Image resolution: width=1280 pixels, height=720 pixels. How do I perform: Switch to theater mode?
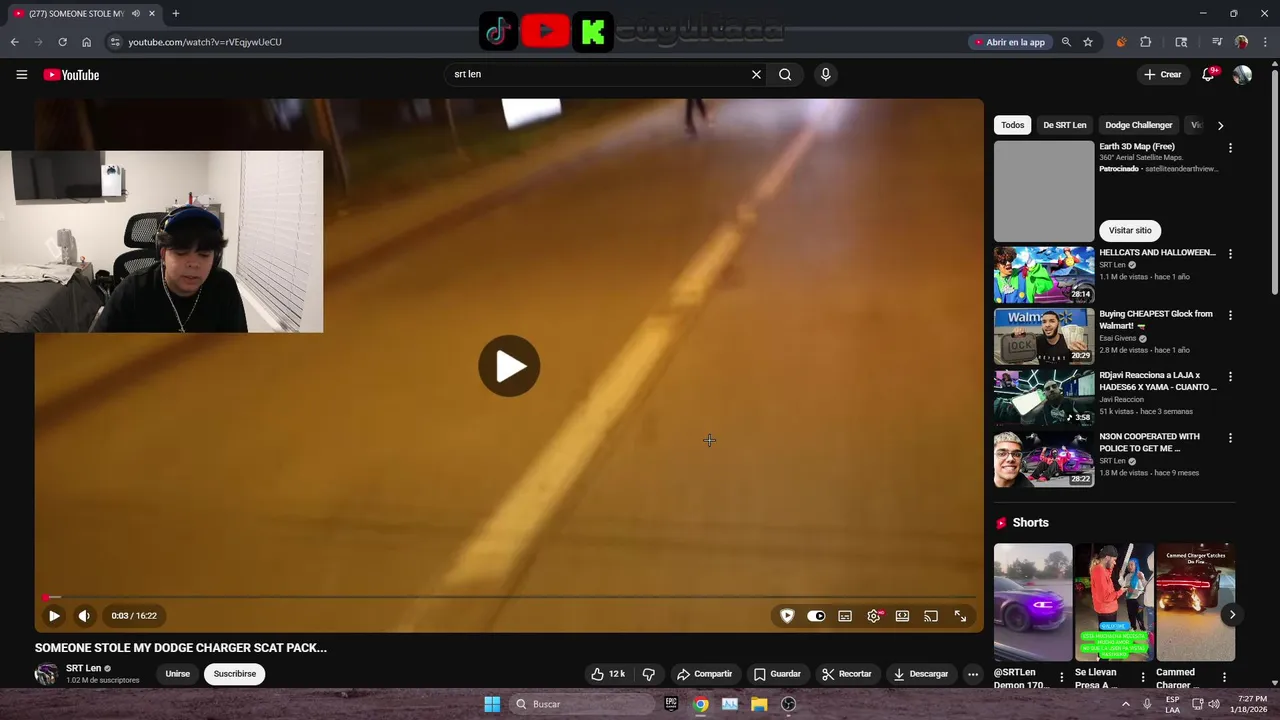coord(902,616)
